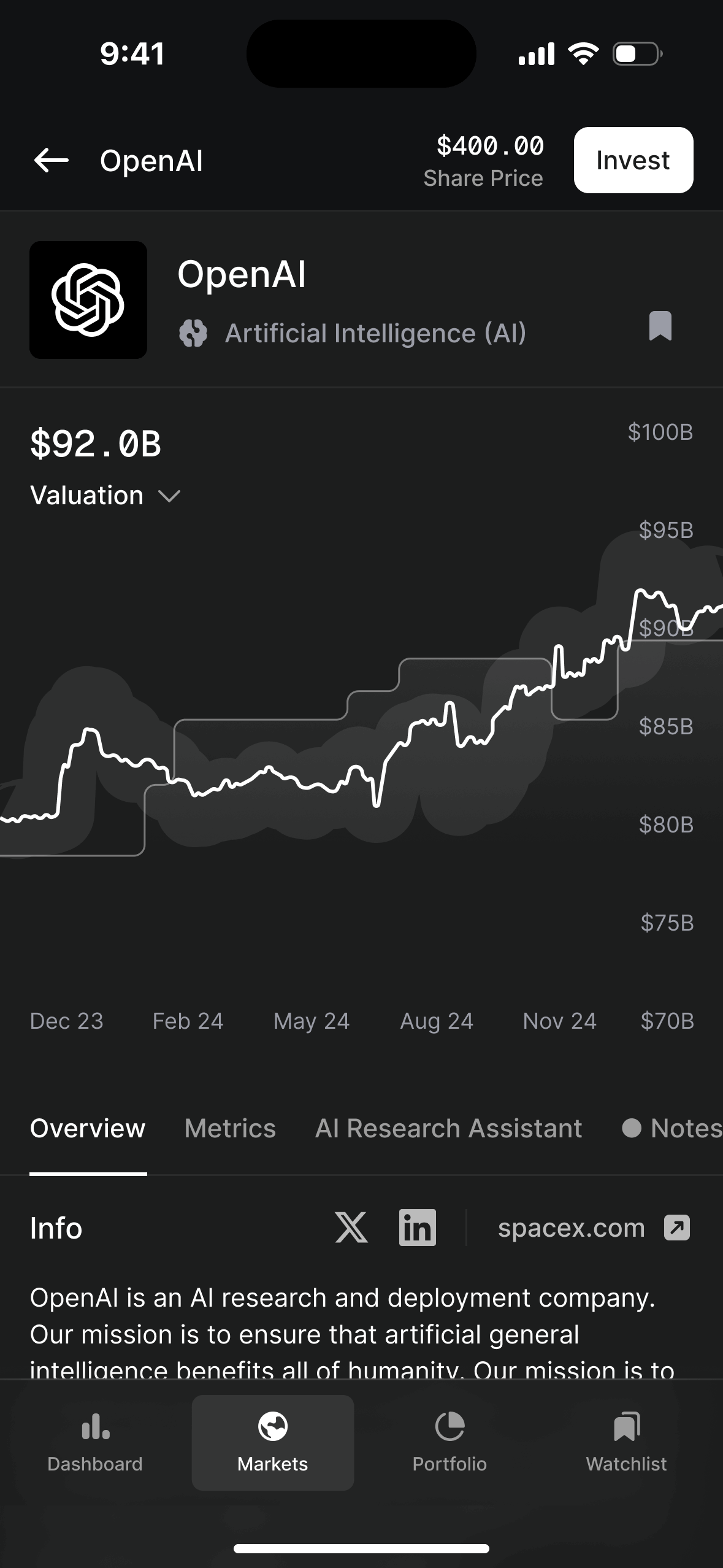Toggle the bookmark icon for OpenAI

click(x=660, y=325)
